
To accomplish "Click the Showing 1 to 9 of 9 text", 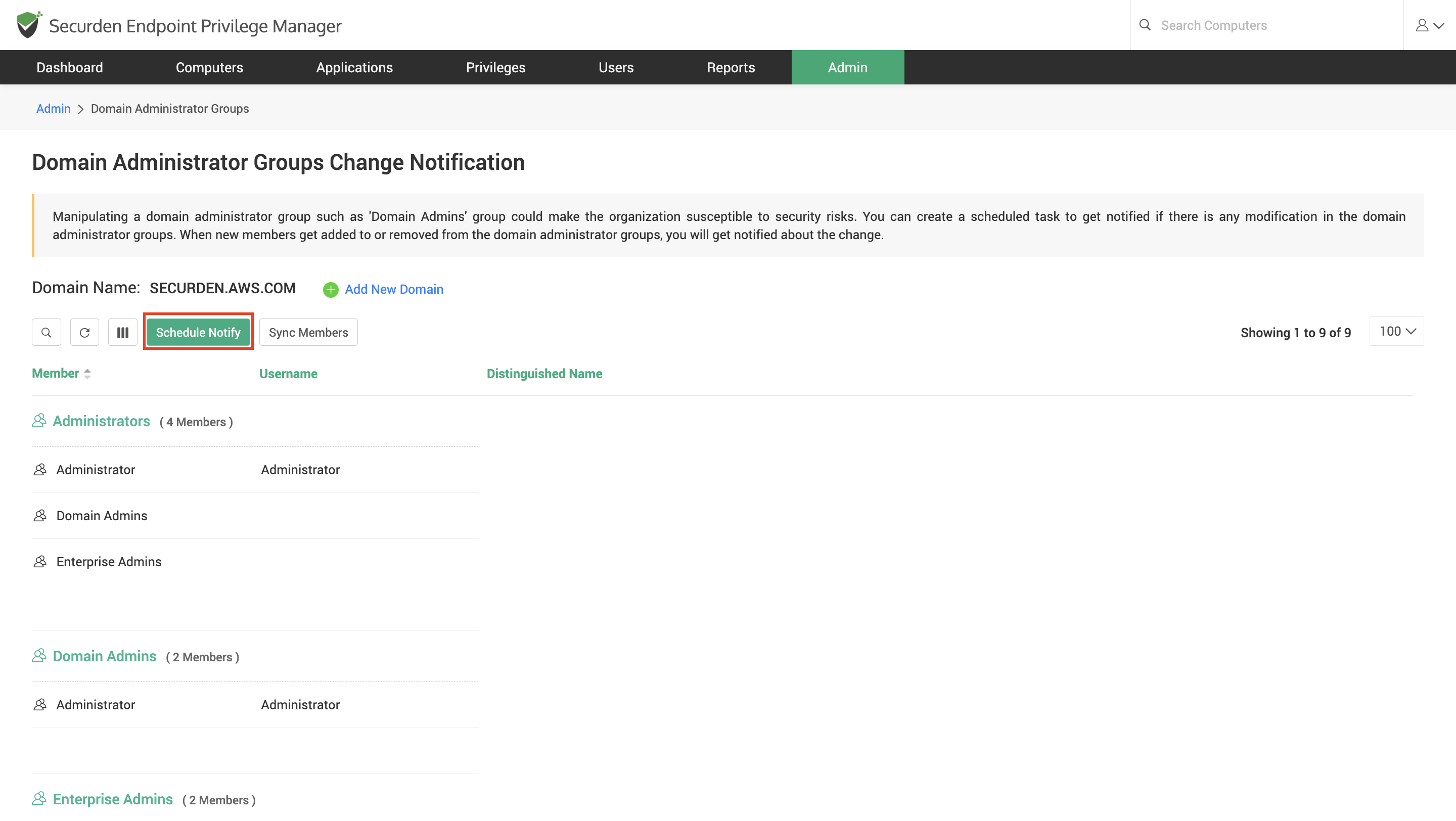I will tap(1295, 333).
